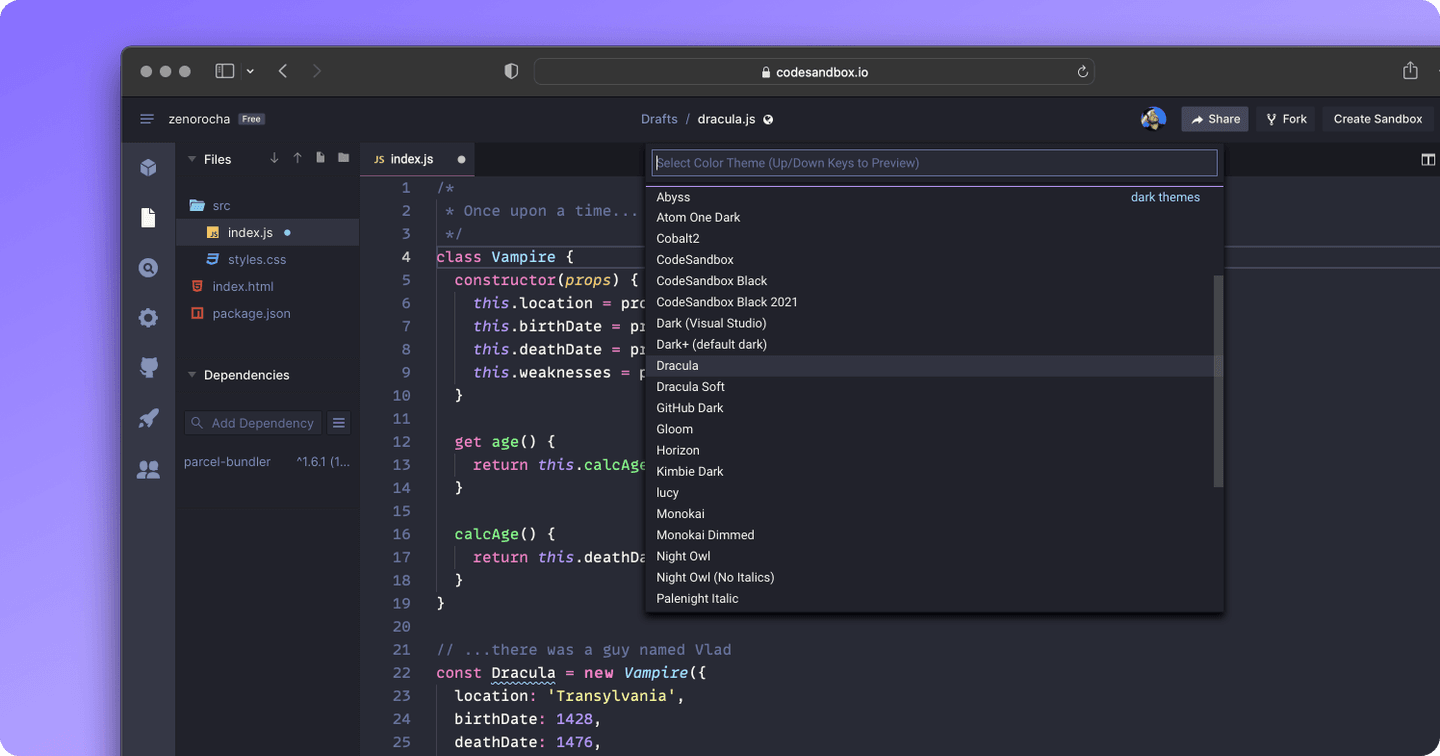
Task: Collapse the Files section
Action: click(x=191, y=159)
